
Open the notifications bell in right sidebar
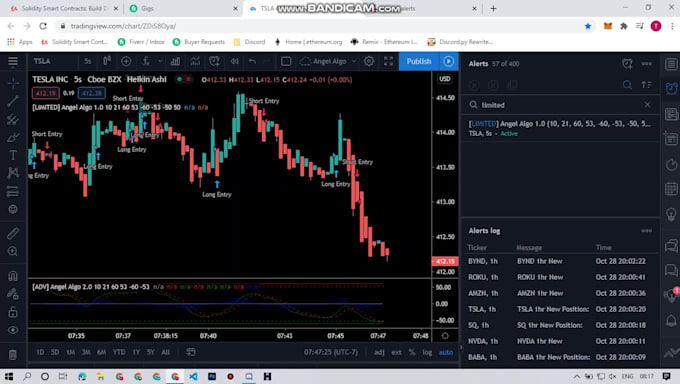click(x=671, y=321)
